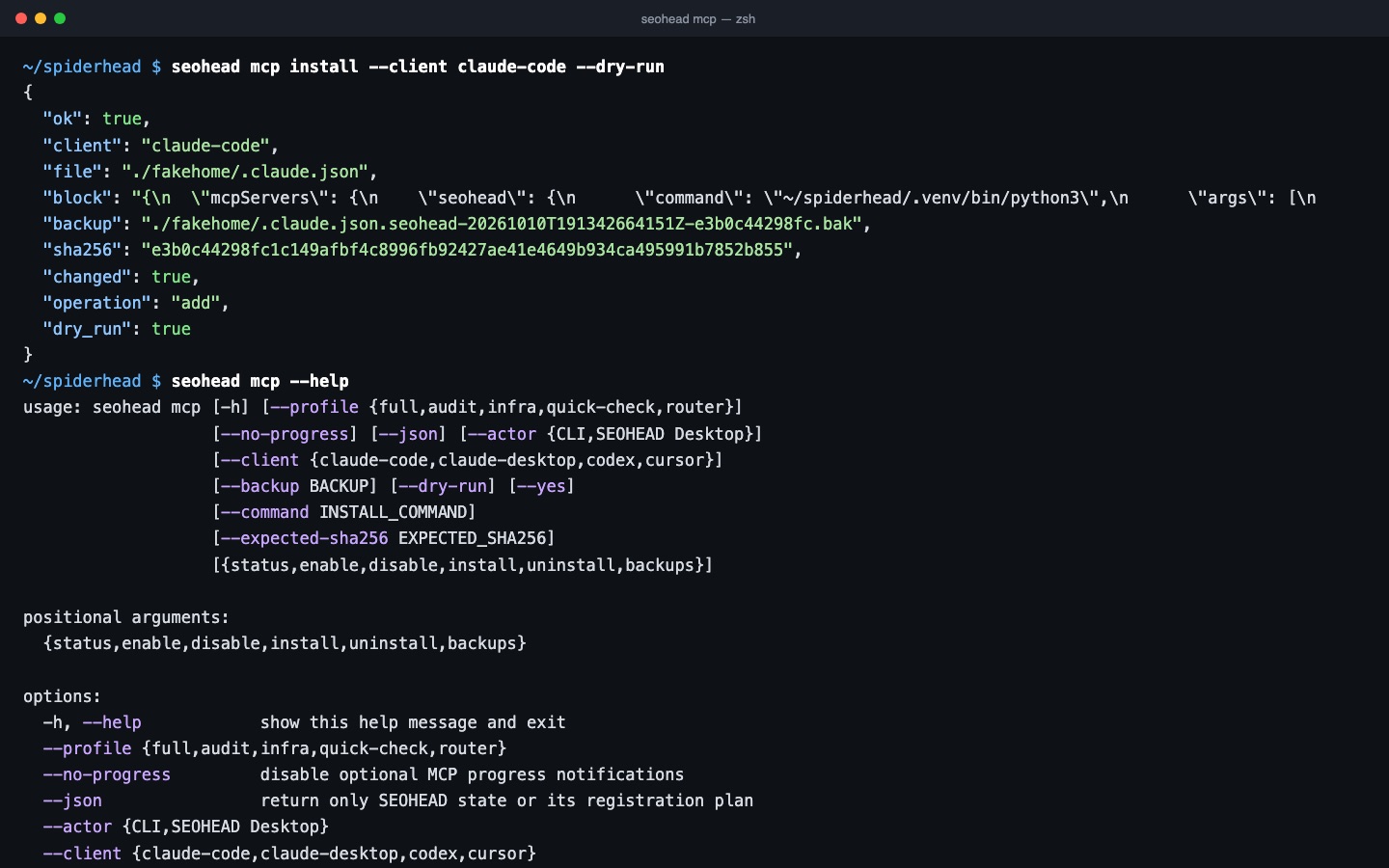This screenshot has height=868, width=1389.
Task: Click the '"operation": "add"' line
Action: [x=135, y=303]
